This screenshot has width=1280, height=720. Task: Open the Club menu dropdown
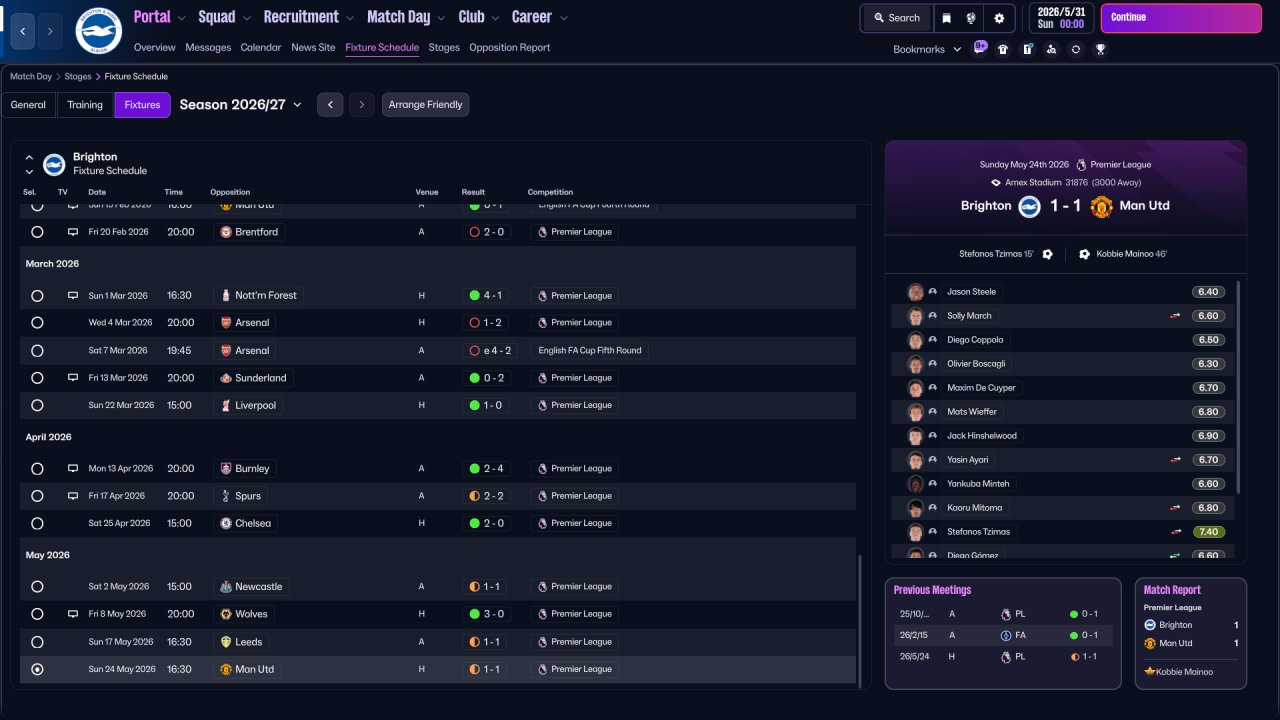tap(478, 17)
